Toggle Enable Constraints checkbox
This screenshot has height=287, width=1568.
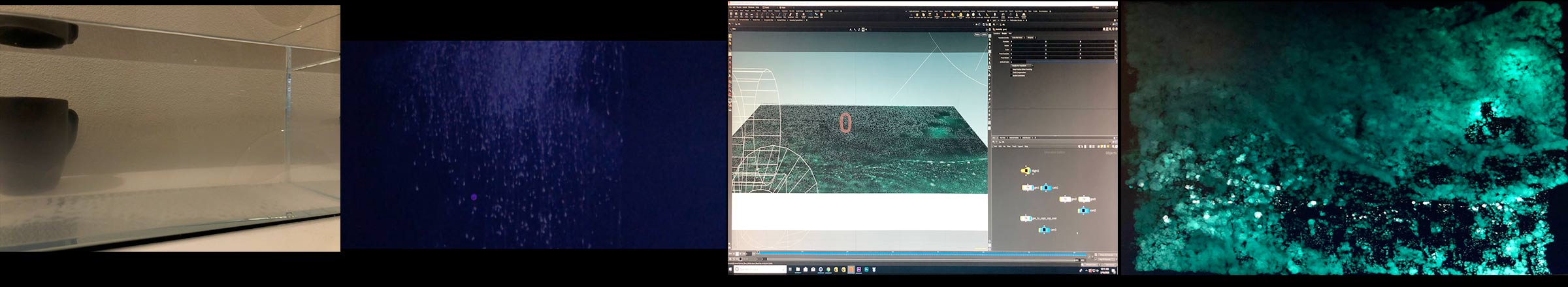(1011, 76)
